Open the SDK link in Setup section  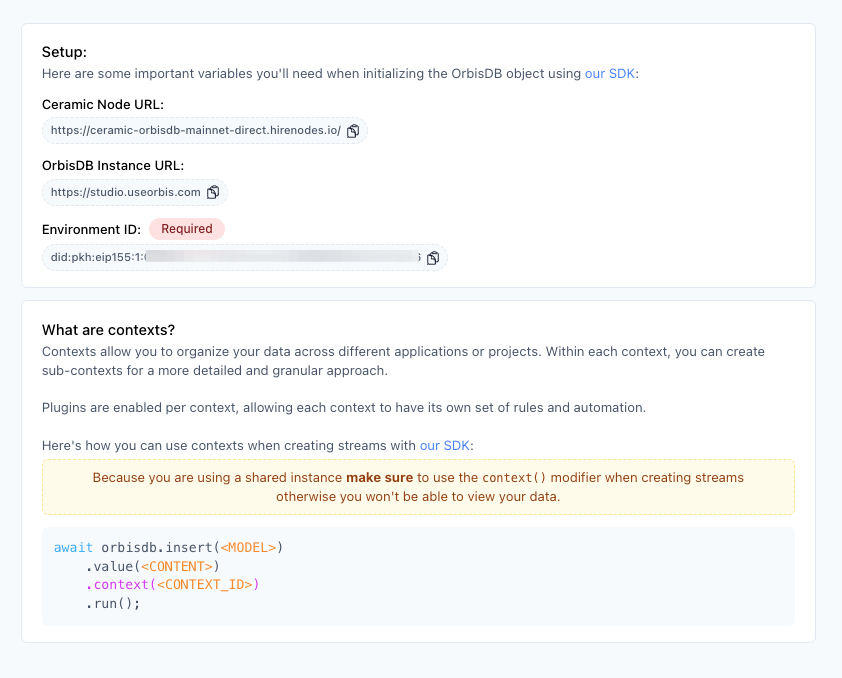[x=609, y=73]
